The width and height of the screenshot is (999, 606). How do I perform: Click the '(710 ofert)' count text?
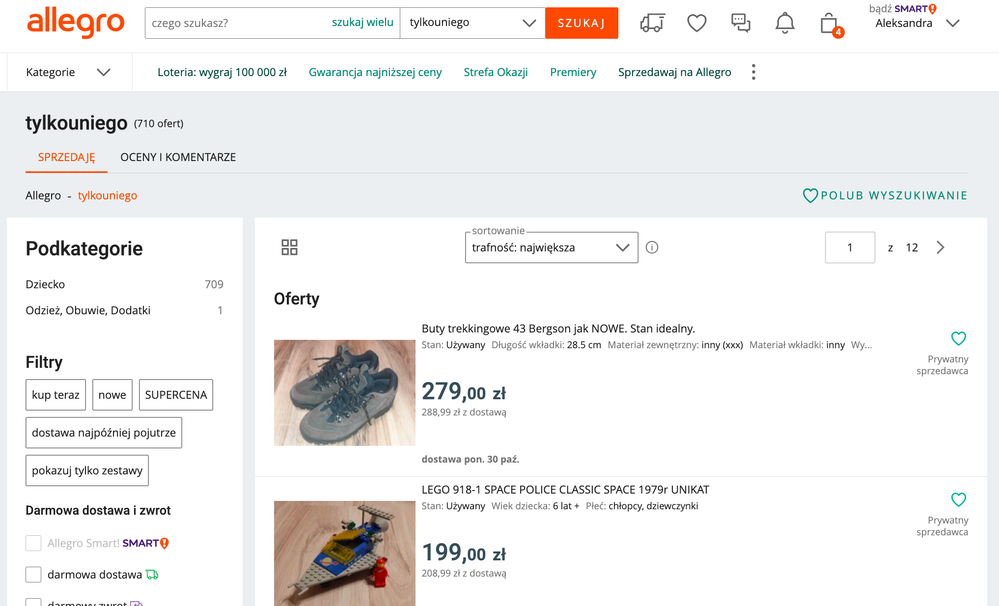[159, 124]
